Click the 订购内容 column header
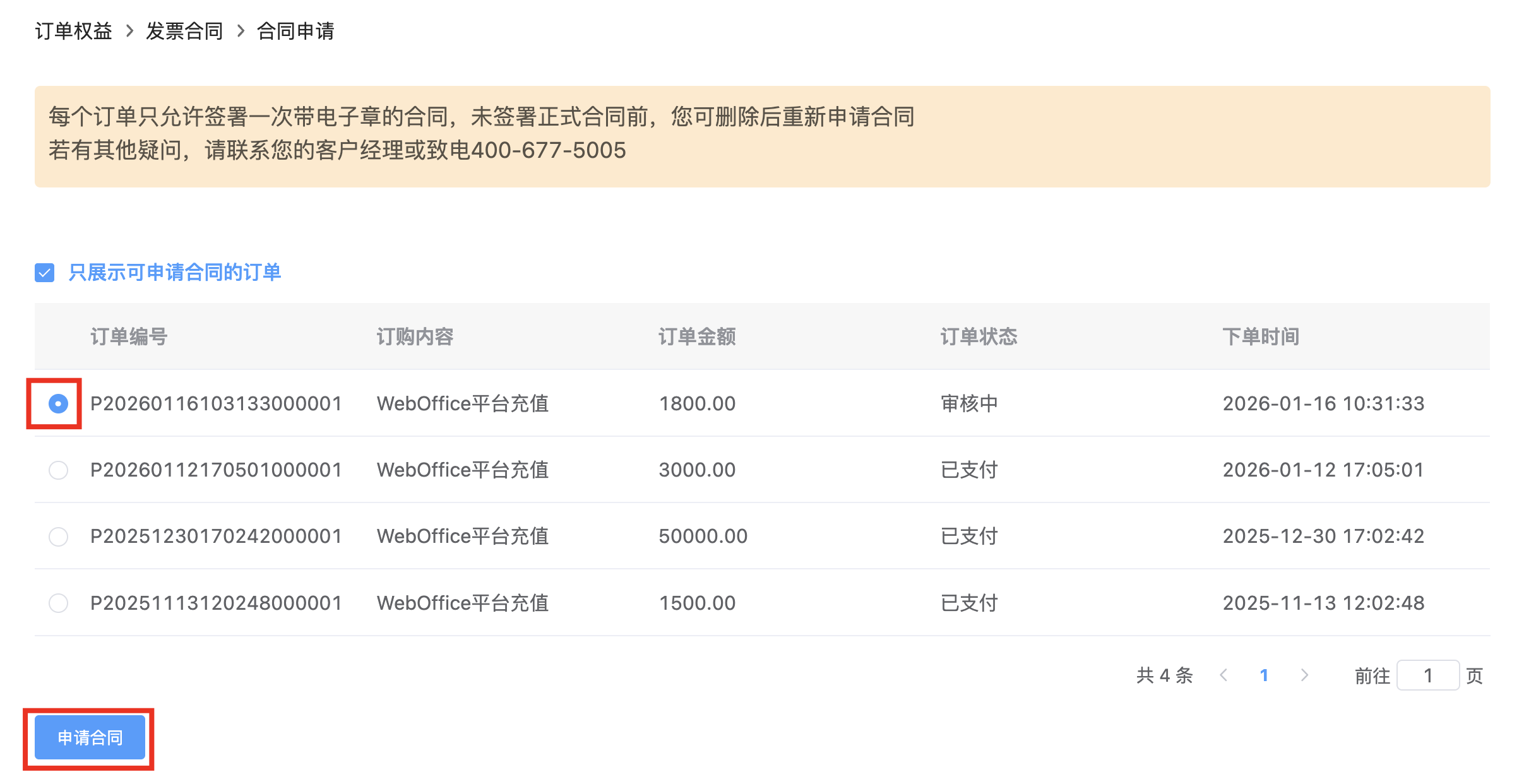This screenshot has height=784, width=1524. point(415,336)
